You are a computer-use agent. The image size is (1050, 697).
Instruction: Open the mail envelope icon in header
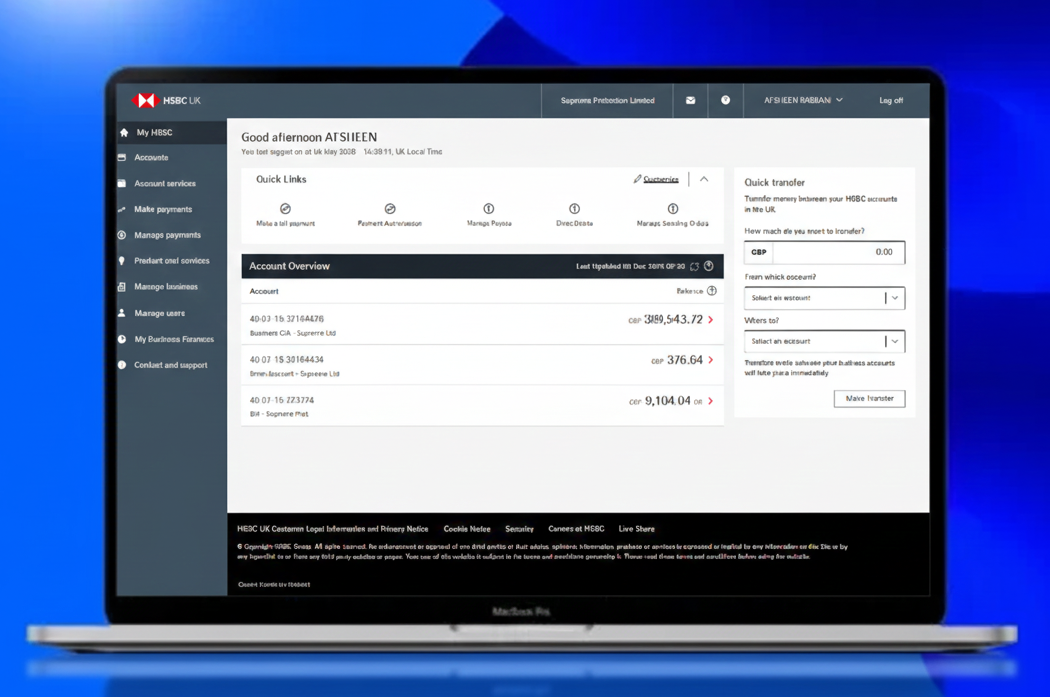(x=690, y=100)
